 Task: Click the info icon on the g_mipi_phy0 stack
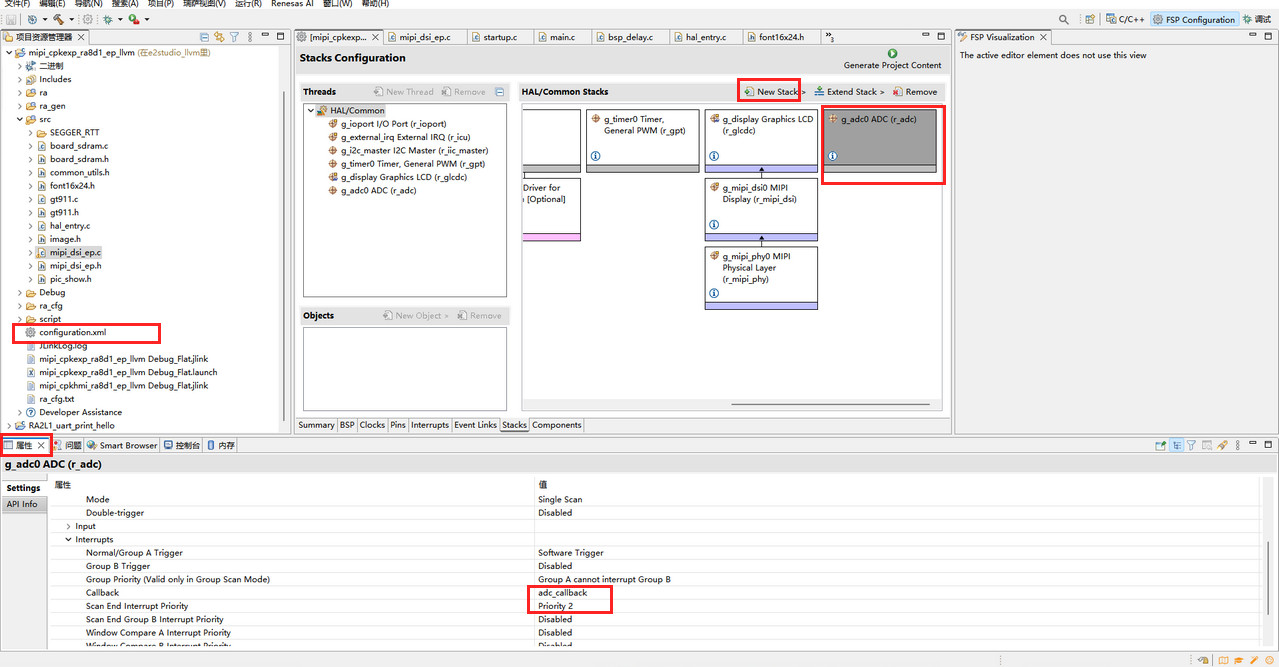(x=714, y=294)
